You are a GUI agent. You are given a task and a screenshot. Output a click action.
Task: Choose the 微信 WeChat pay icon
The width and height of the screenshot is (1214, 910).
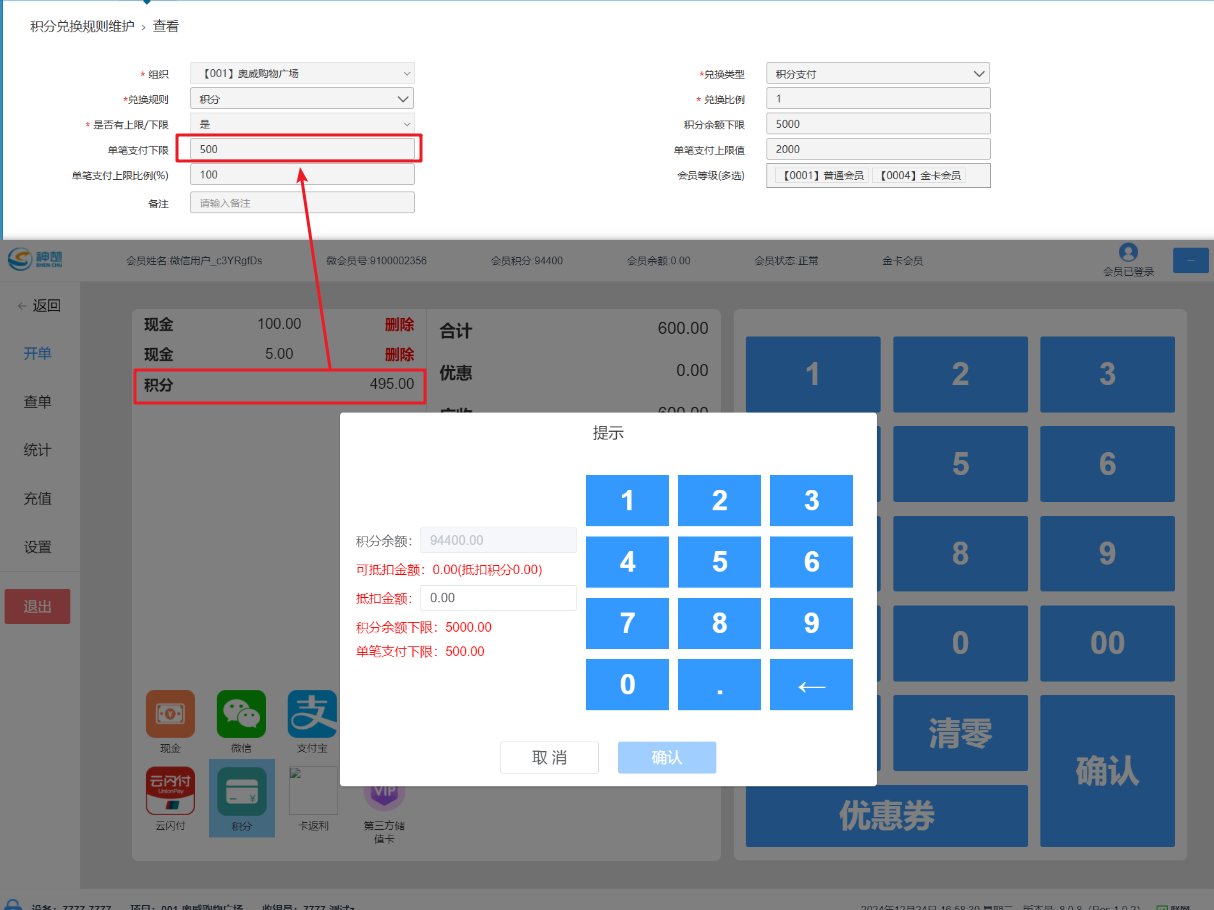[241, 715]
